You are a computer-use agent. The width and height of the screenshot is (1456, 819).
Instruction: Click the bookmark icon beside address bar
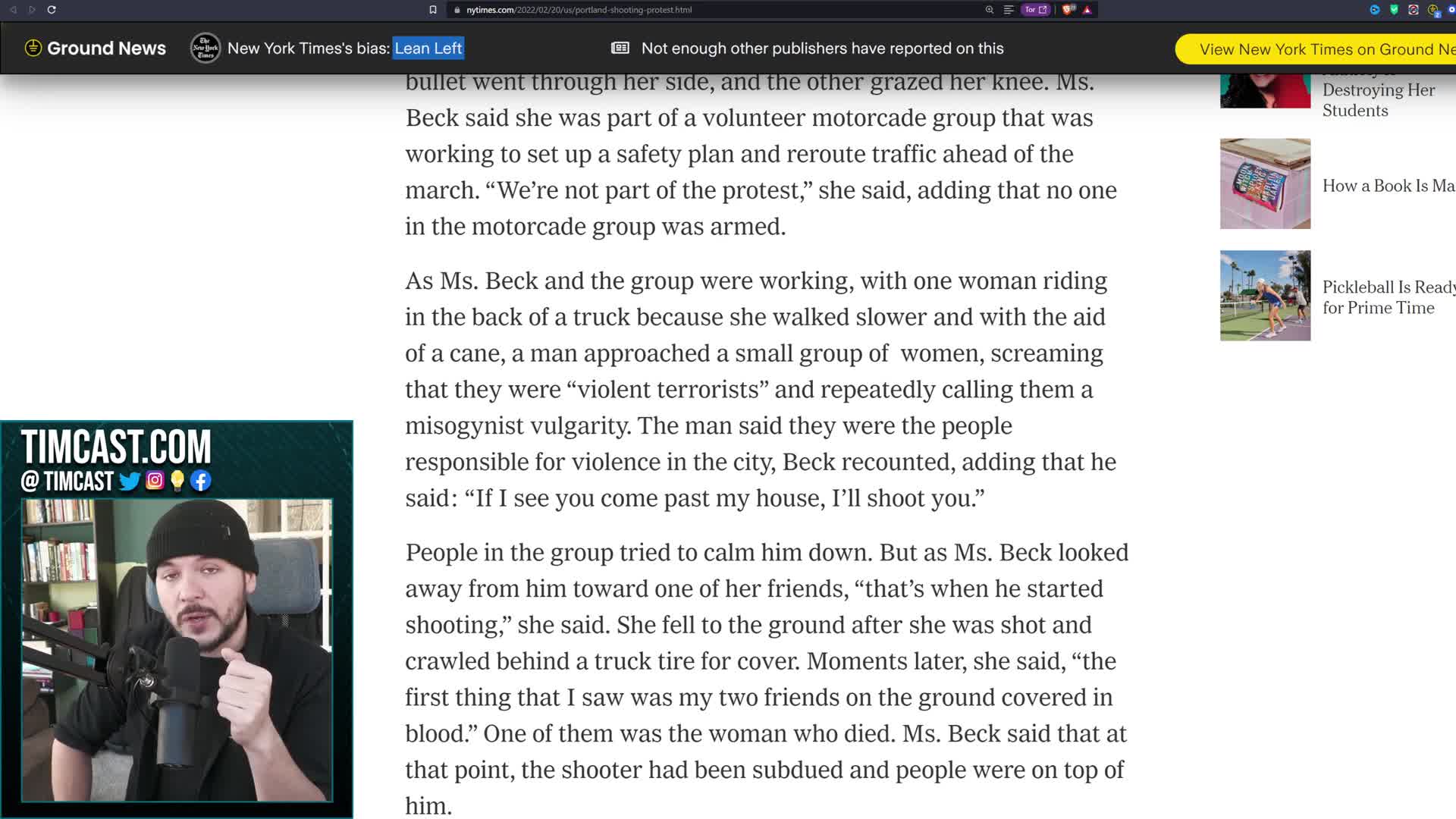(433, 10)
